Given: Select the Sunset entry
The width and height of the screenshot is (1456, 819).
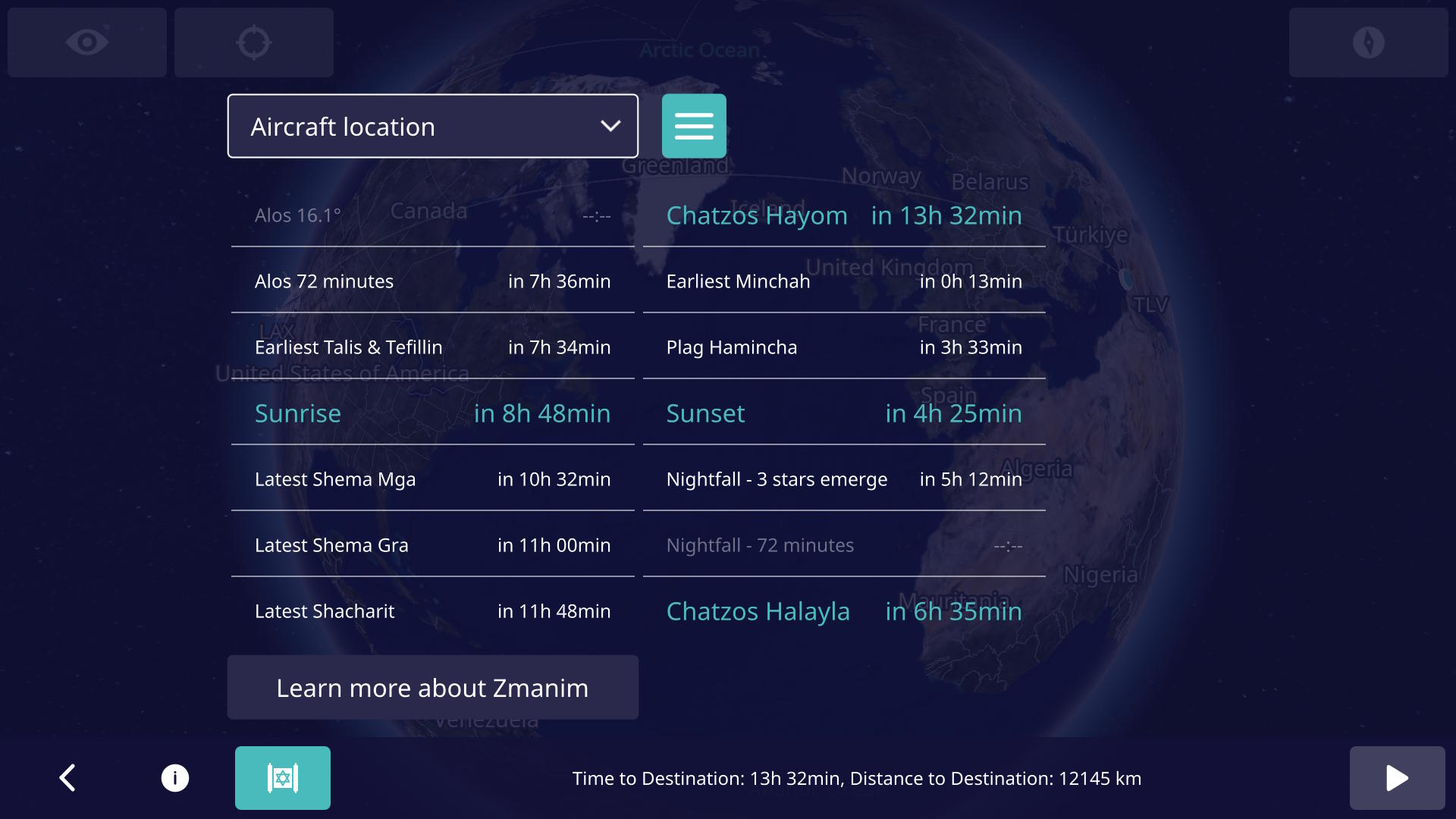Looking at the screenshot, I should (843, 413).
